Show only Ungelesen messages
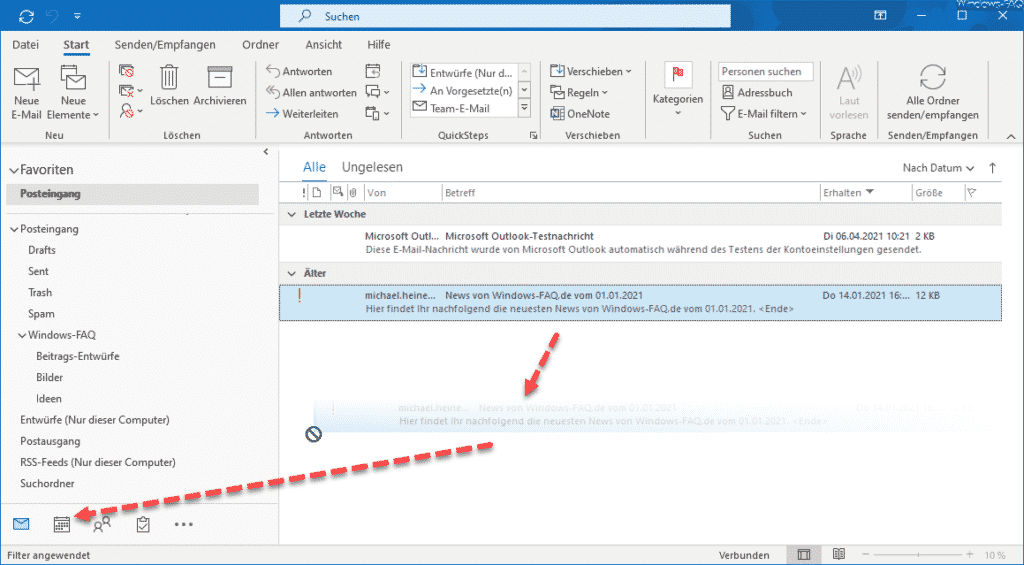This screenshot has width=1024, height=565. coord(372,167)
